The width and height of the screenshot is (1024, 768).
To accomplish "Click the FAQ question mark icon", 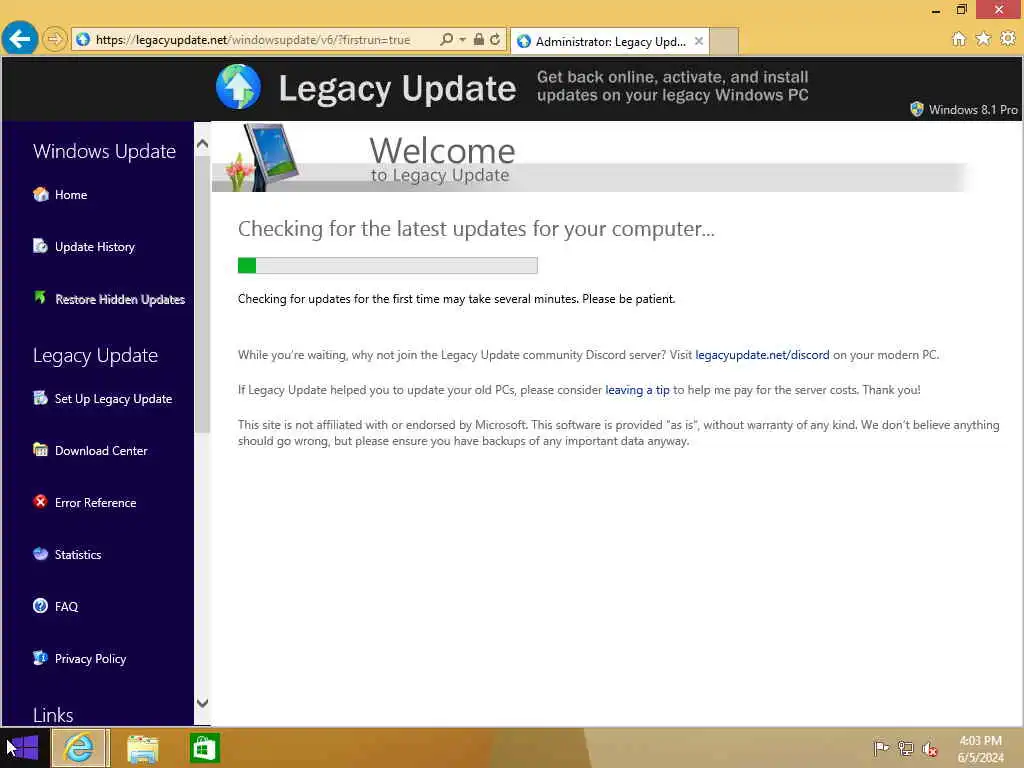I will (40, 605).
